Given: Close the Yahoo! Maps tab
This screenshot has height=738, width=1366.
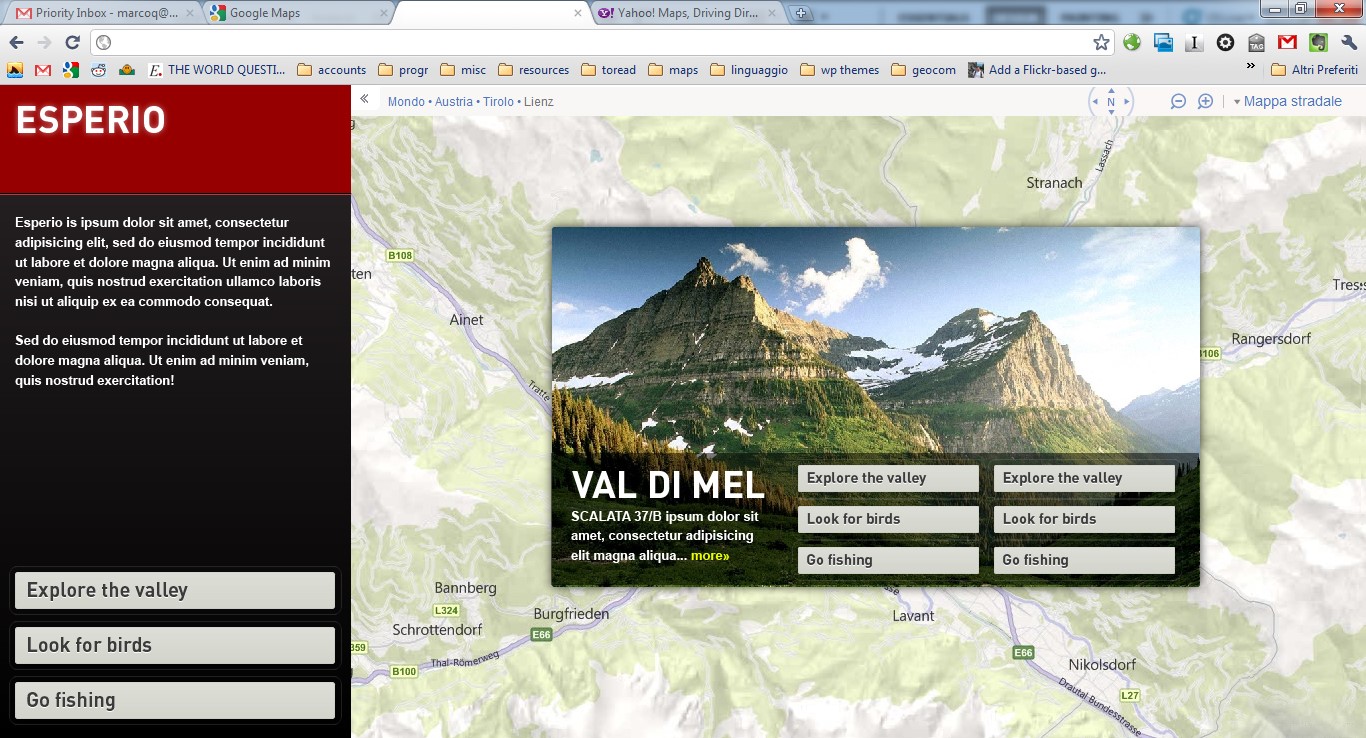Looking at the screenshot, I should click(771, 13).
